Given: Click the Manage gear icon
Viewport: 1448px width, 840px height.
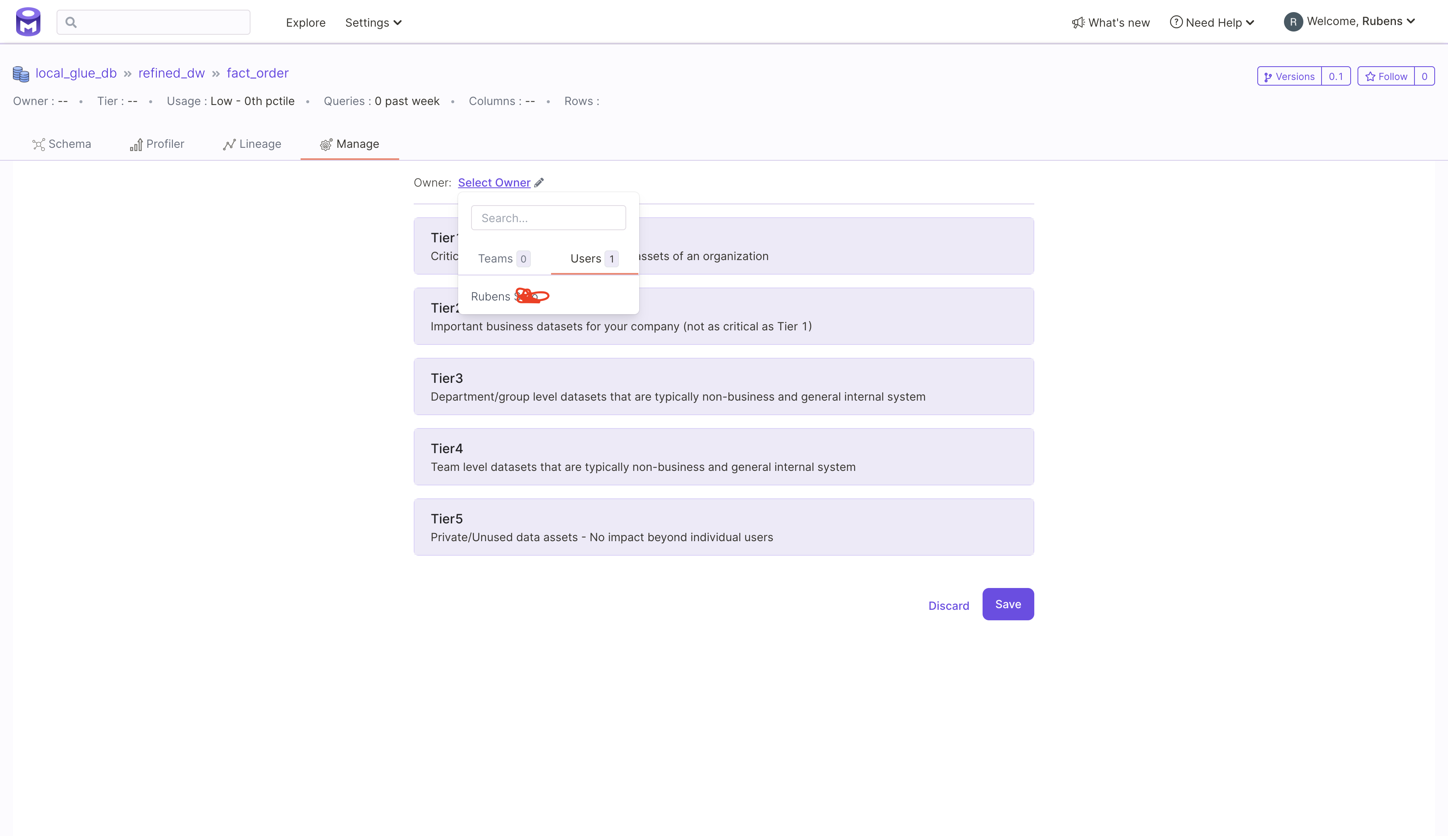Looking at the screenshot, I should click(326, 144).
